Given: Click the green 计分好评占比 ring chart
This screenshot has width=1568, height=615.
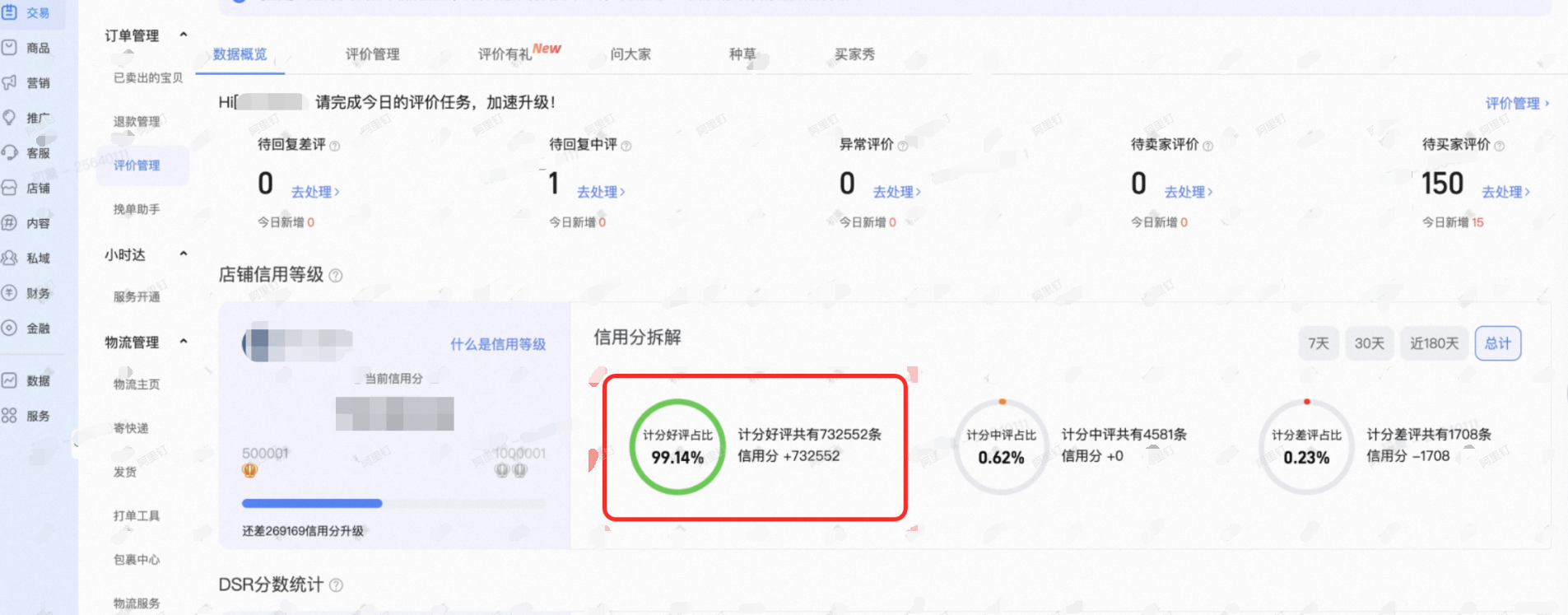Looking at the screenshot, I should (677, 447).
